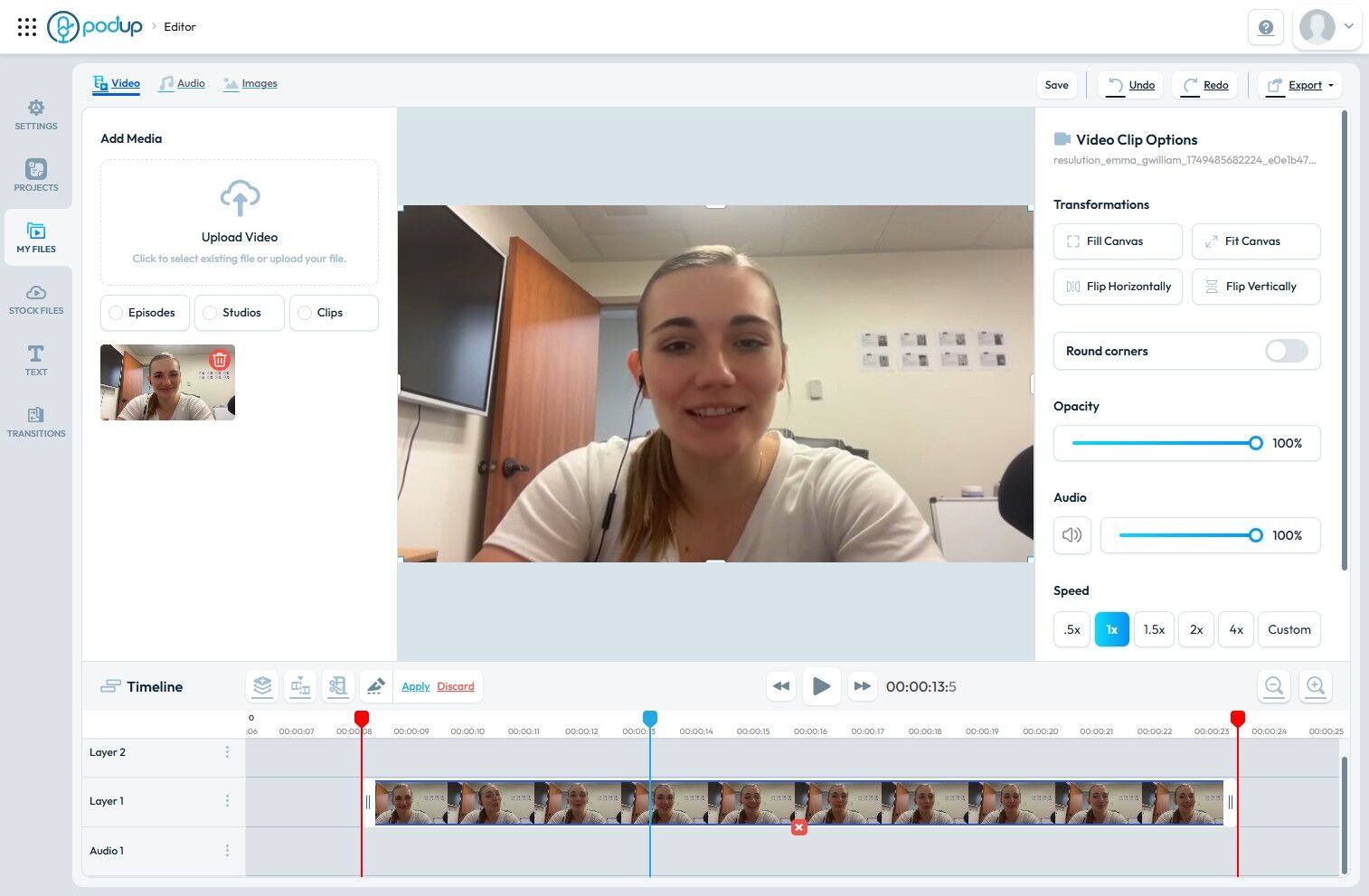Open the Text tool in sidebar

tap(36, 360)
